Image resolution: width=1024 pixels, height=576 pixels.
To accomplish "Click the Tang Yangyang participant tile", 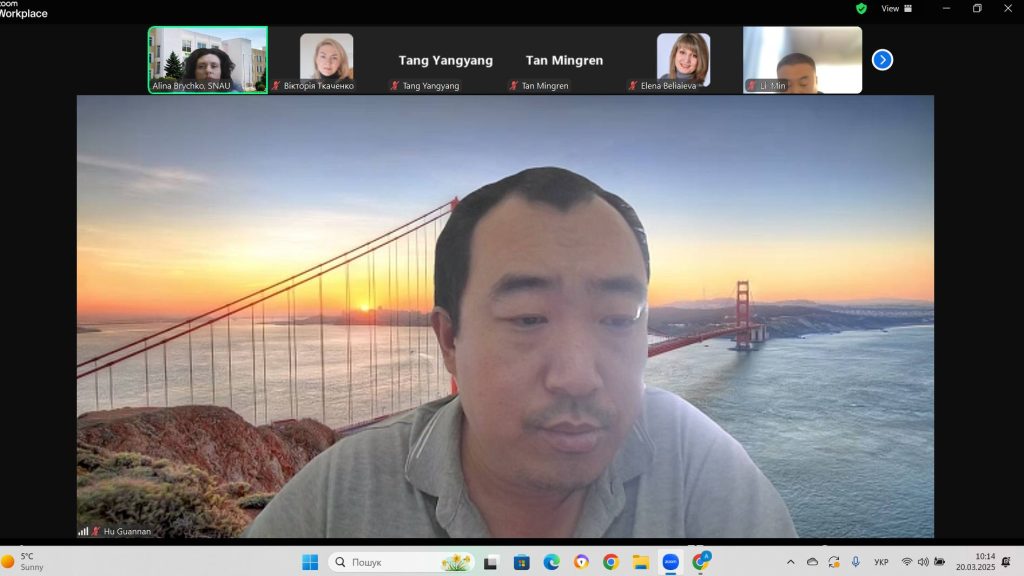I will [446, 60].
